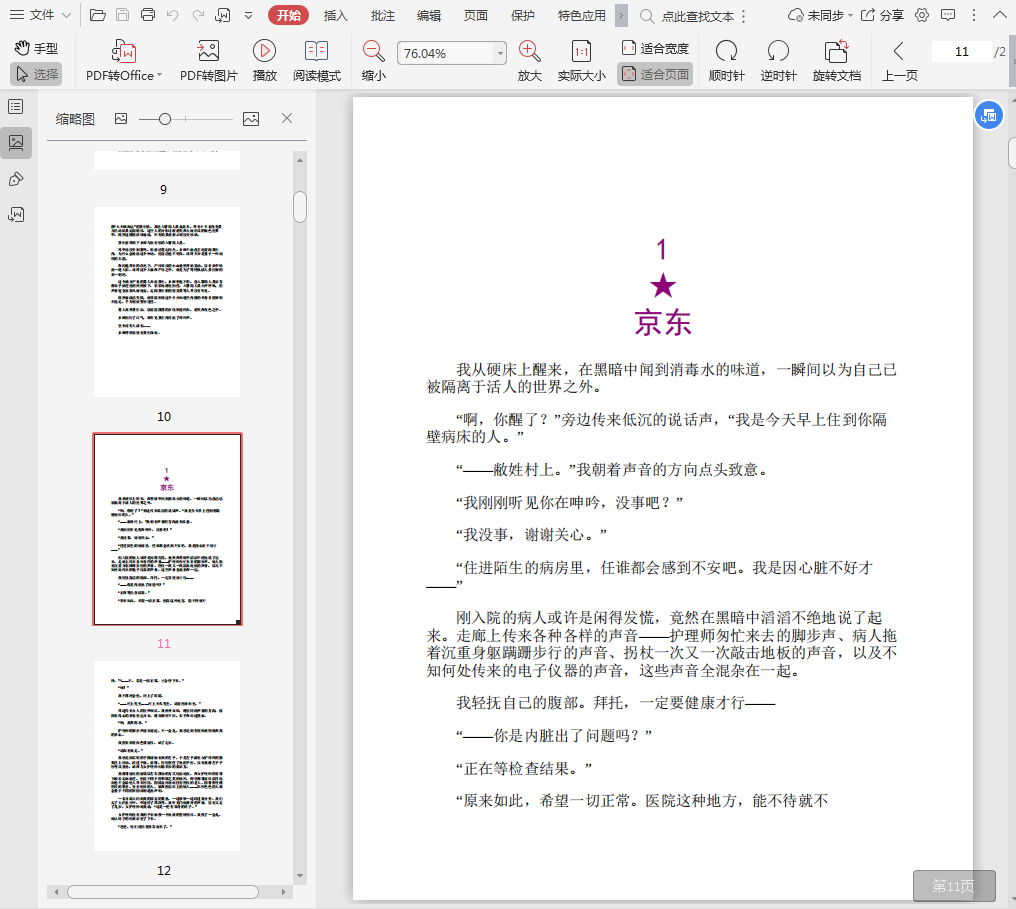Switch to the 页面 tab
The image size is (1016, 909).
pos(476,16)
